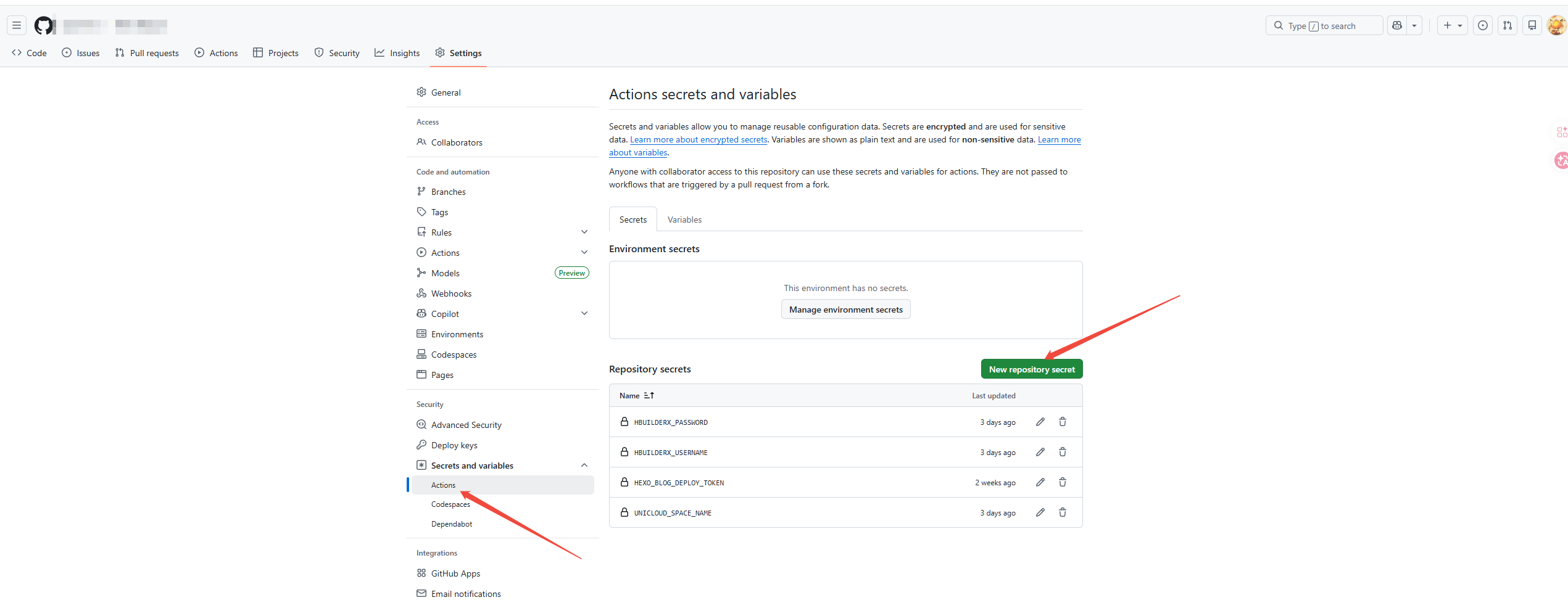Open notifications inbox icon
Image resolution: width=1568 pixels, height=616 pixels.
[1532, 26]
